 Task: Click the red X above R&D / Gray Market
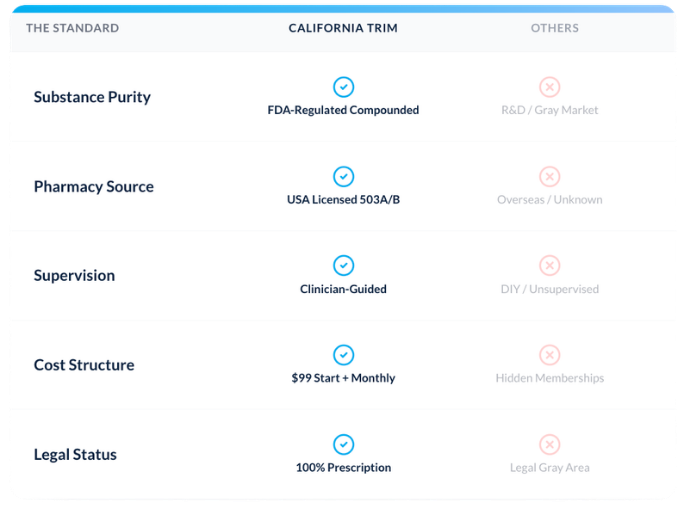[x=549, y=87]
